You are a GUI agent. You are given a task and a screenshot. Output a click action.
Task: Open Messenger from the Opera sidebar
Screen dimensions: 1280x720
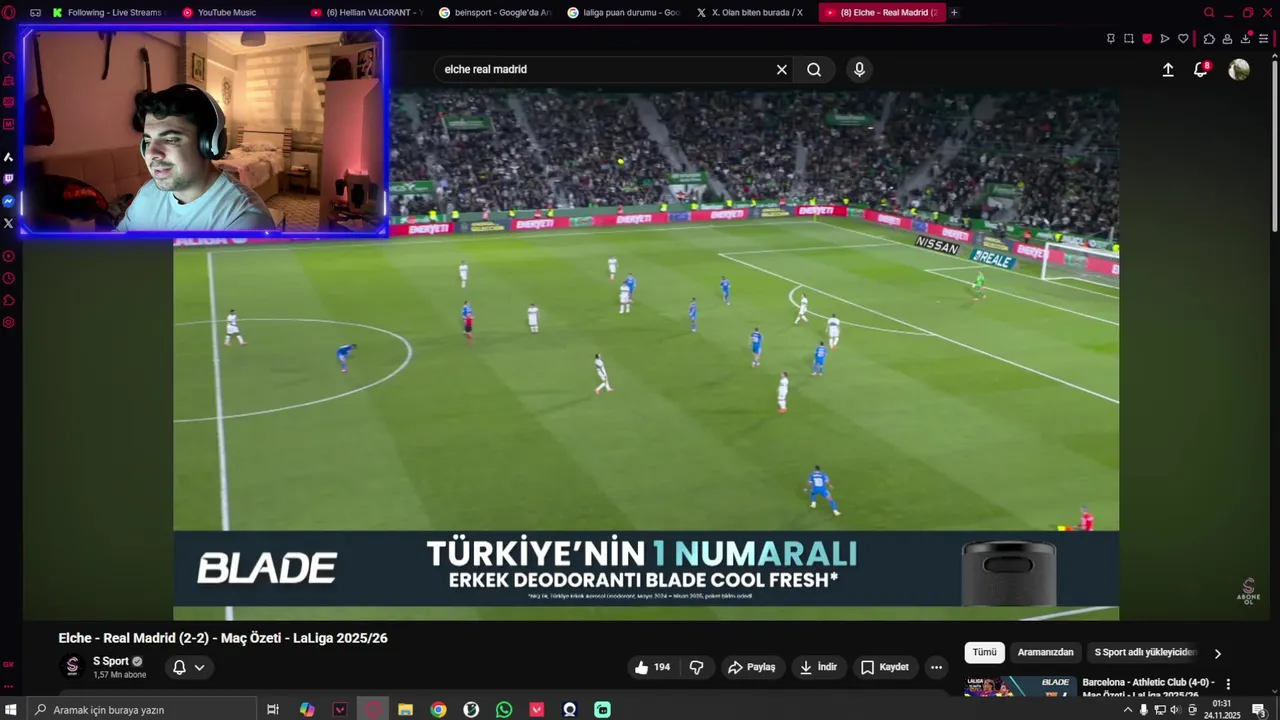9,201
